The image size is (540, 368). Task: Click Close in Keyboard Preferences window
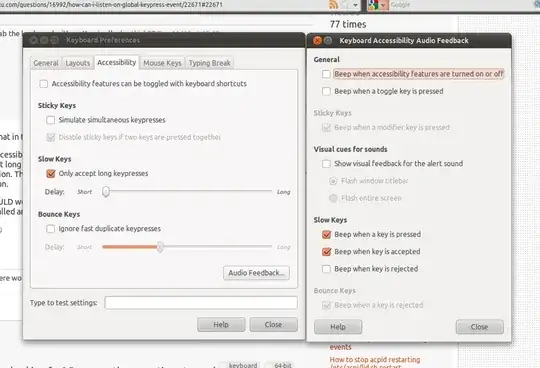point(273,324)
